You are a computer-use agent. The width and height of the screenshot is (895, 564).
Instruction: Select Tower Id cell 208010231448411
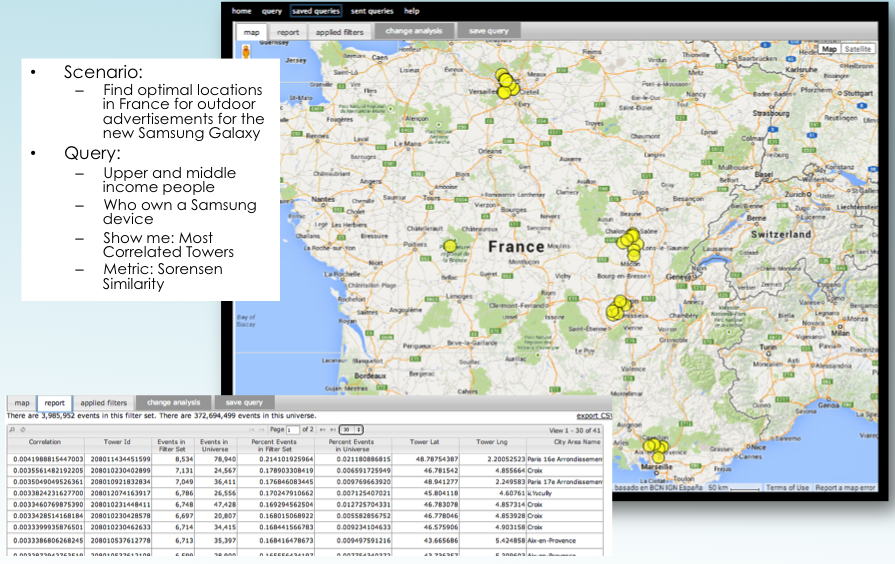click(x=120, y=505)
